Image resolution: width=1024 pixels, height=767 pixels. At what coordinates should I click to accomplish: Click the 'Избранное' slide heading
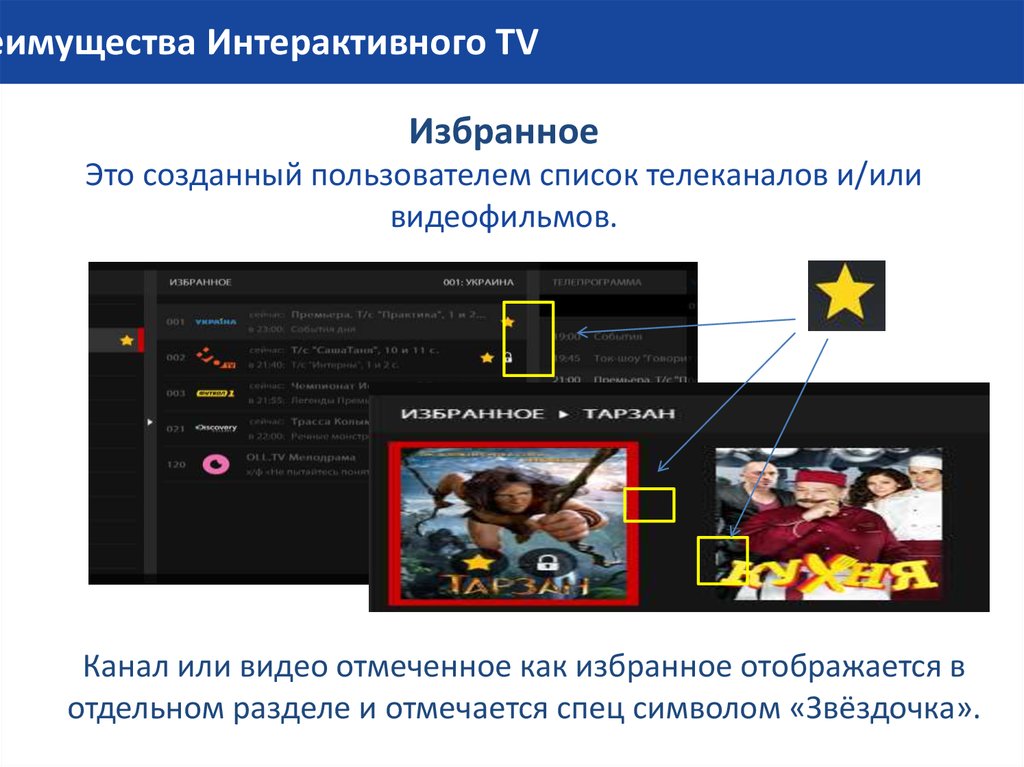504,131
